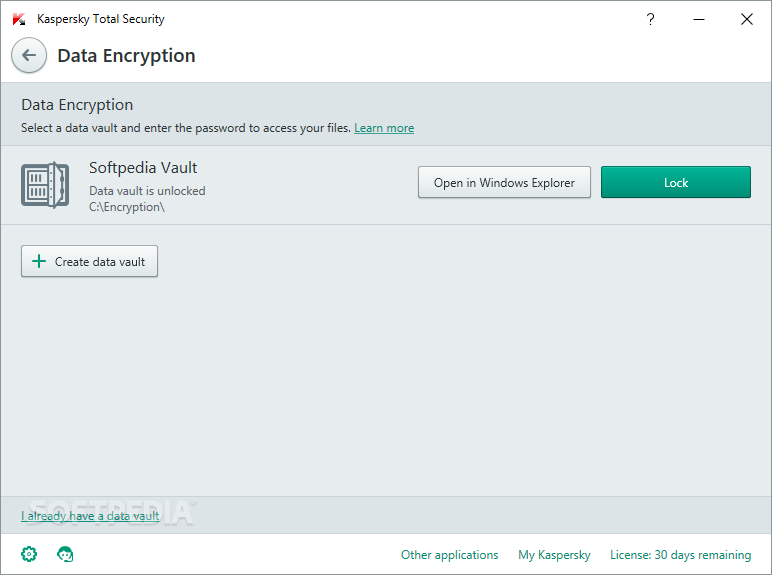Image resolution: width=772 pixels, height=575 pixels.
Task: Lock the Softpedia Vault
Action: click(x=676, y=182)
